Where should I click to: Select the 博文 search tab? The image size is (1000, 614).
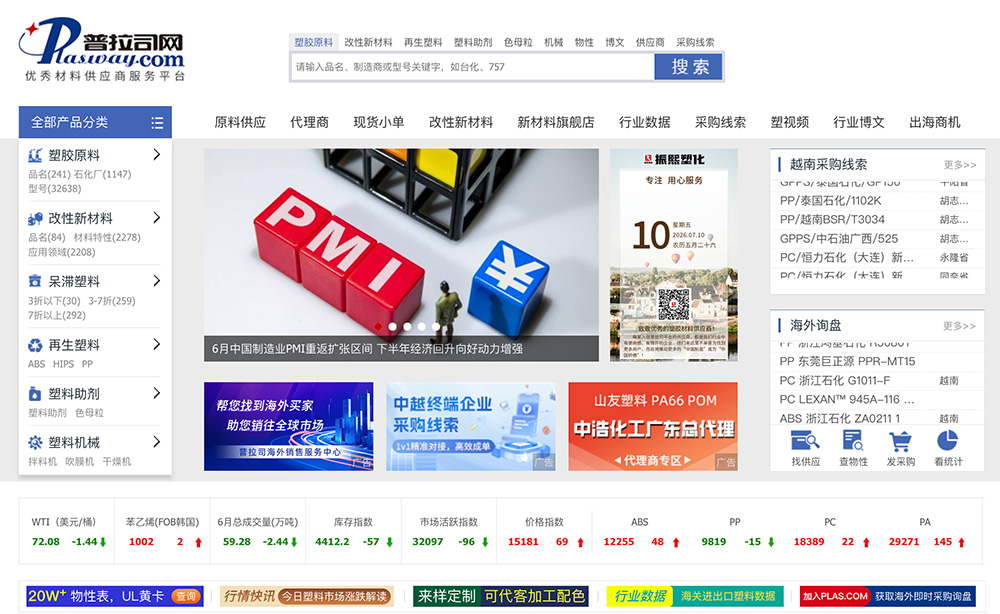(x=614, y=42)
